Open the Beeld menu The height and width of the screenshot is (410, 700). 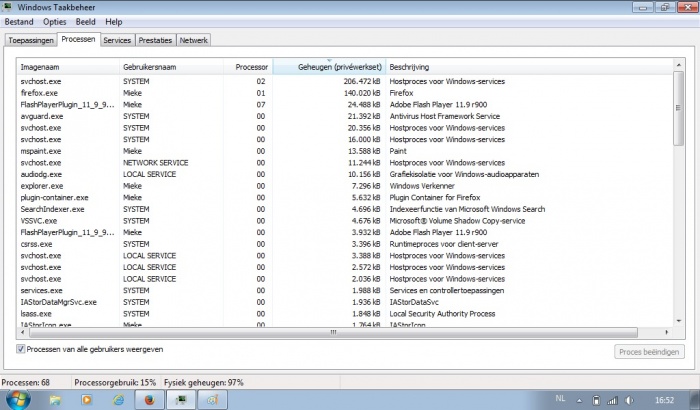(x=85, y=22)
